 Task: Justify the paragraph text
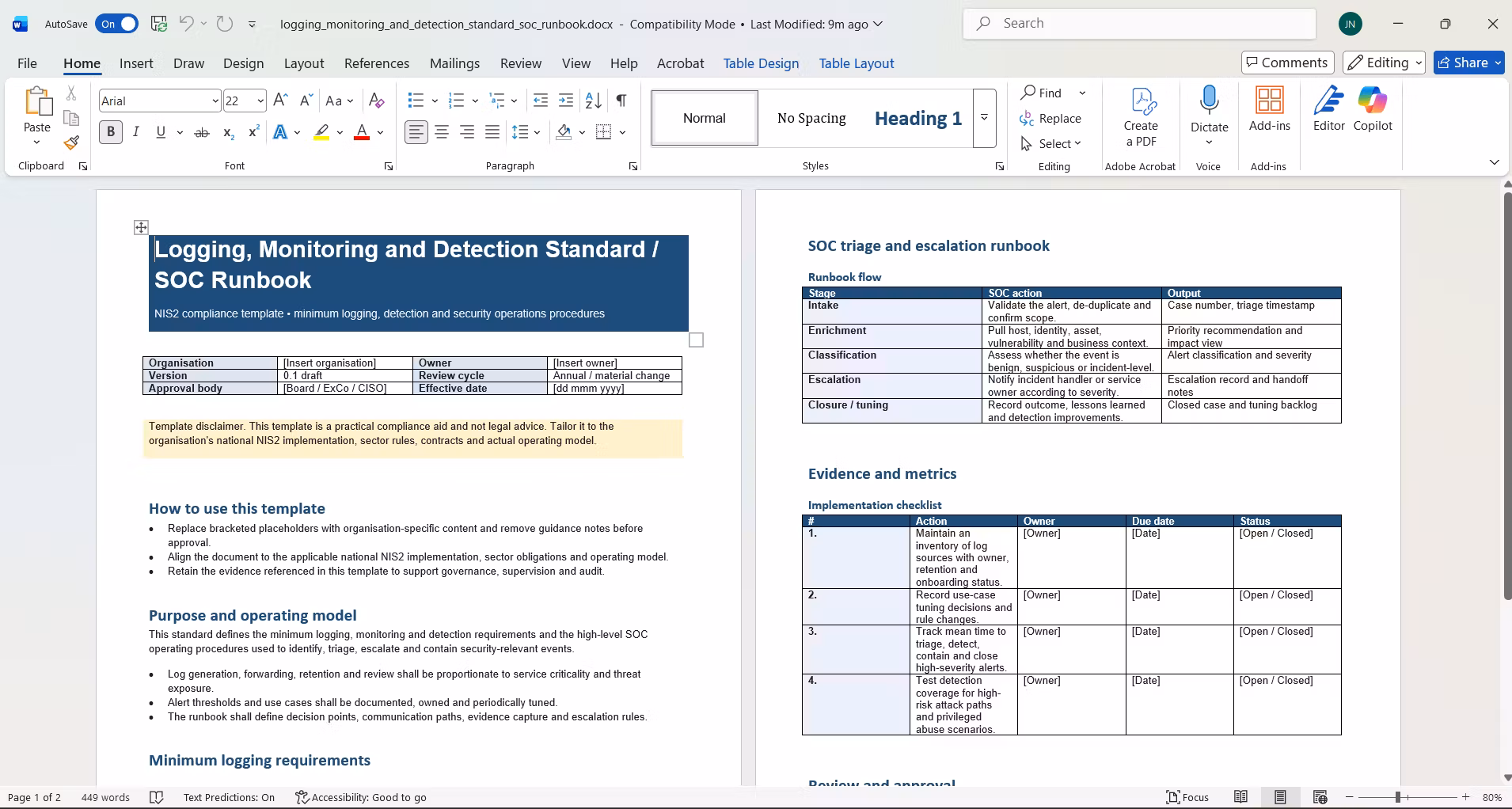(492, 132)
